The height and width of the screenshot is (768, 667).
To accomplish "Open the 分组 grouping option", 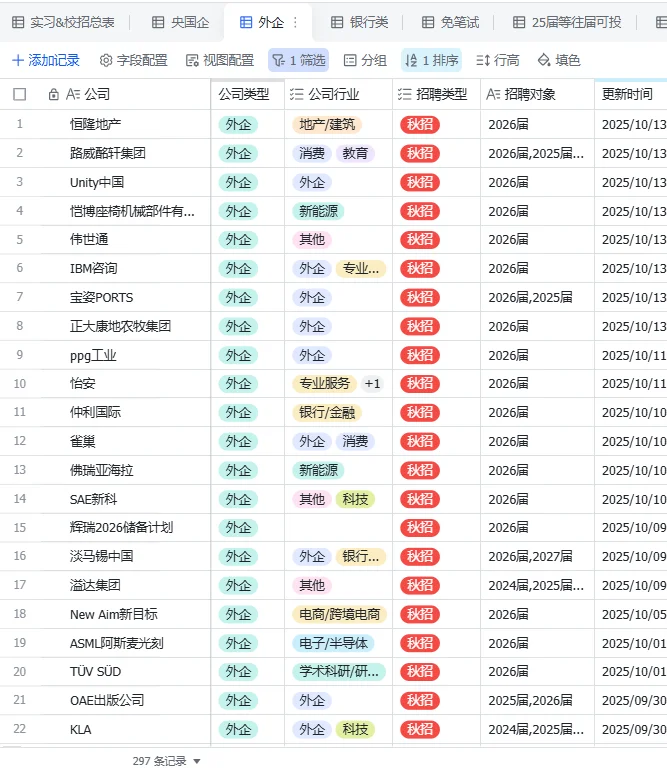I will pos(365,60).
